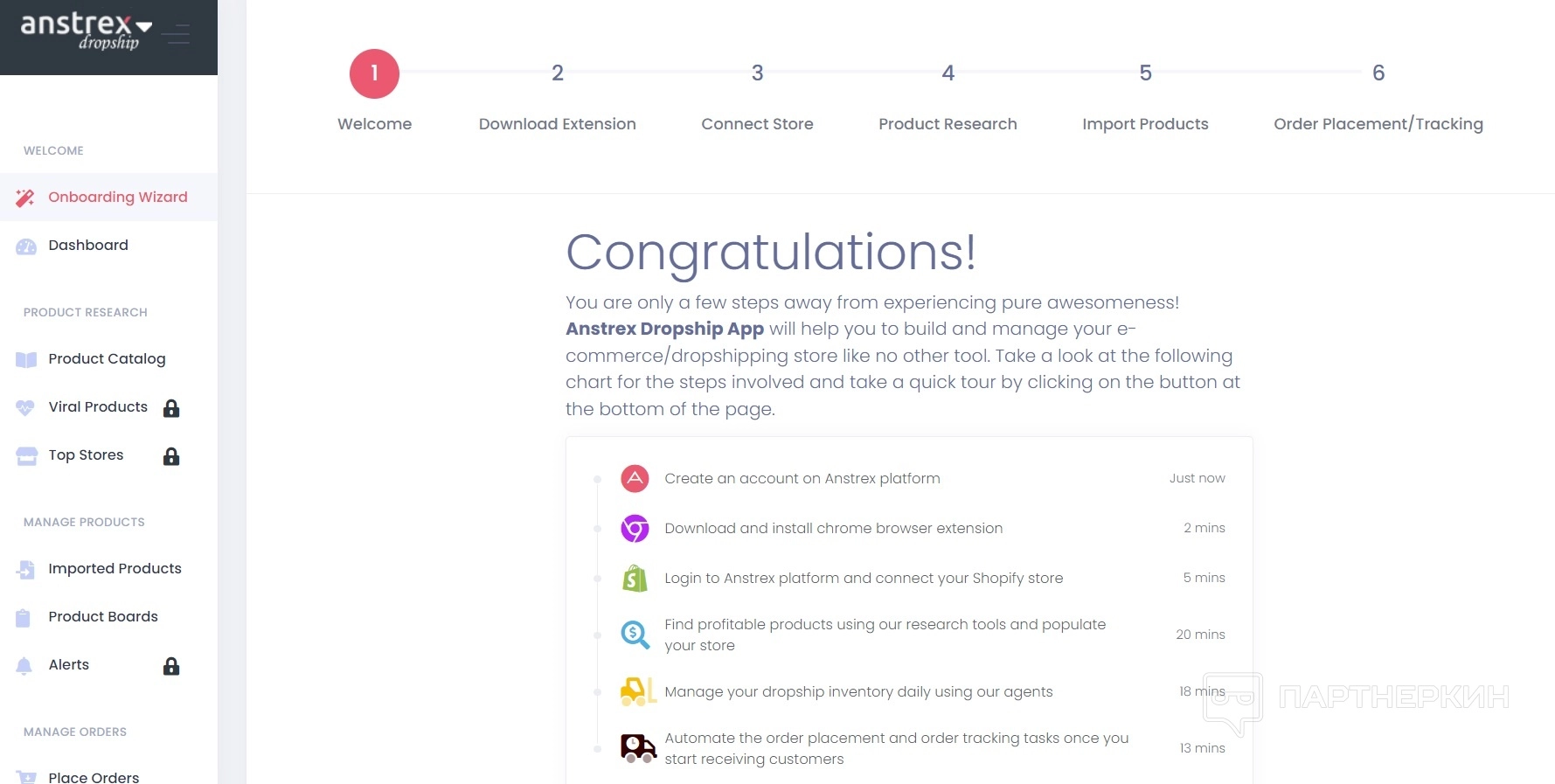This screenshot has height=784, width=1555.
Task: Collapse the sidebar with the hamburger icon
Action: pos(176,35)
